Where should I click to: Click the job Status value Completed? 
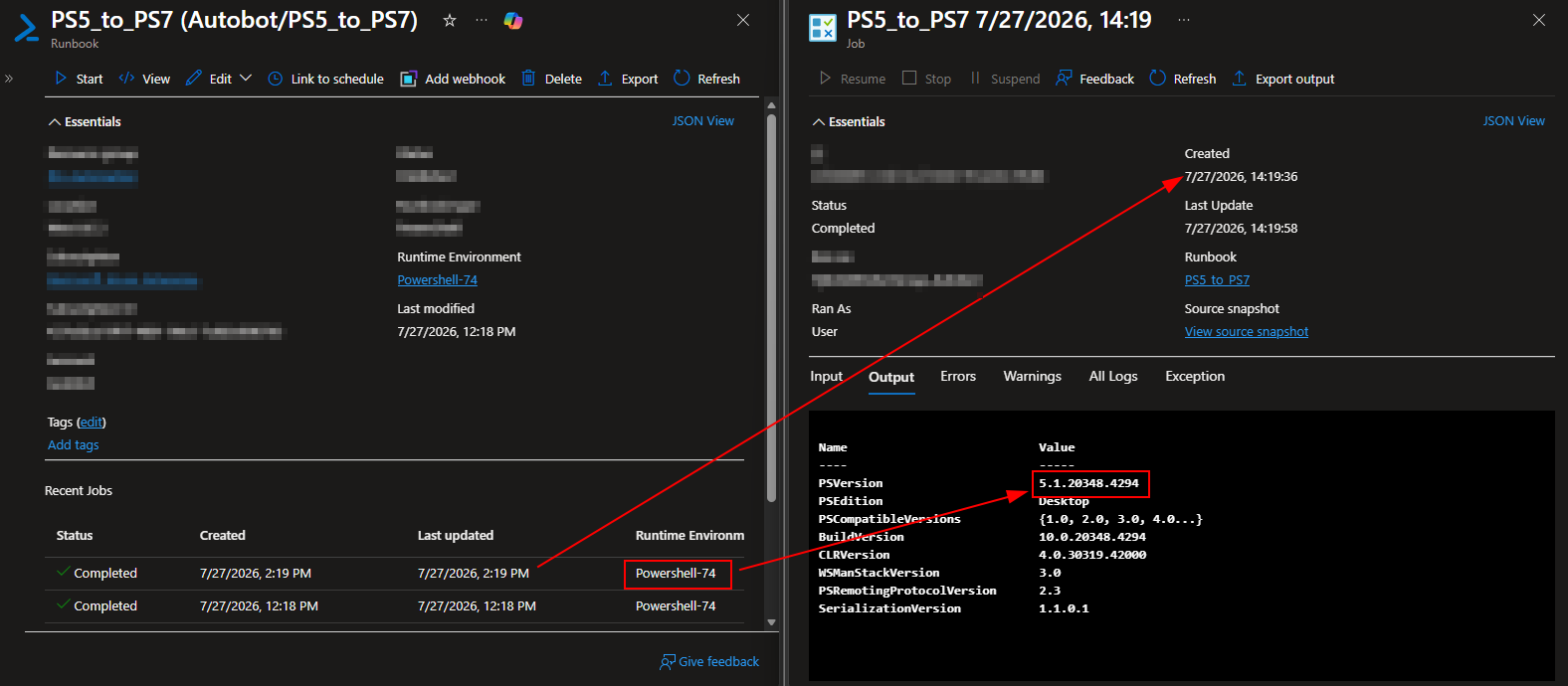coord(843,228)
